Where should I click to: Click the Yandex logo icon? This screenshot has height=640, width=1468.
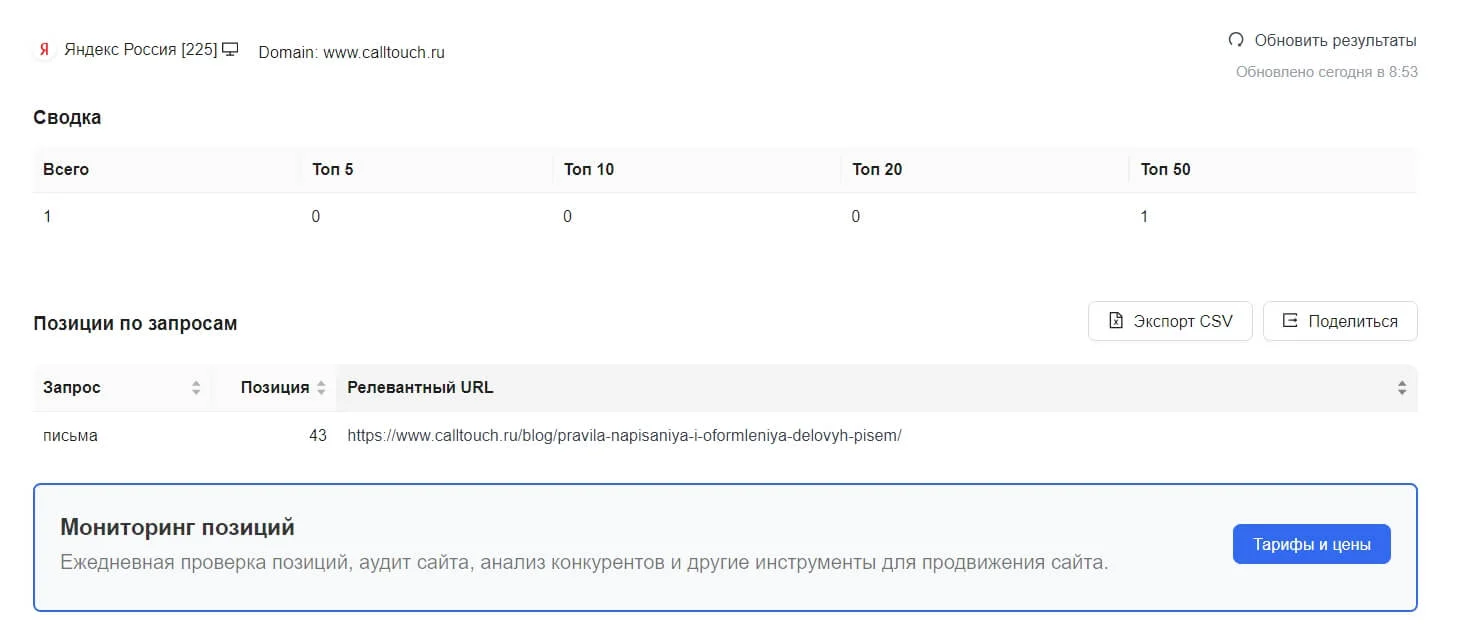[44, 50]
